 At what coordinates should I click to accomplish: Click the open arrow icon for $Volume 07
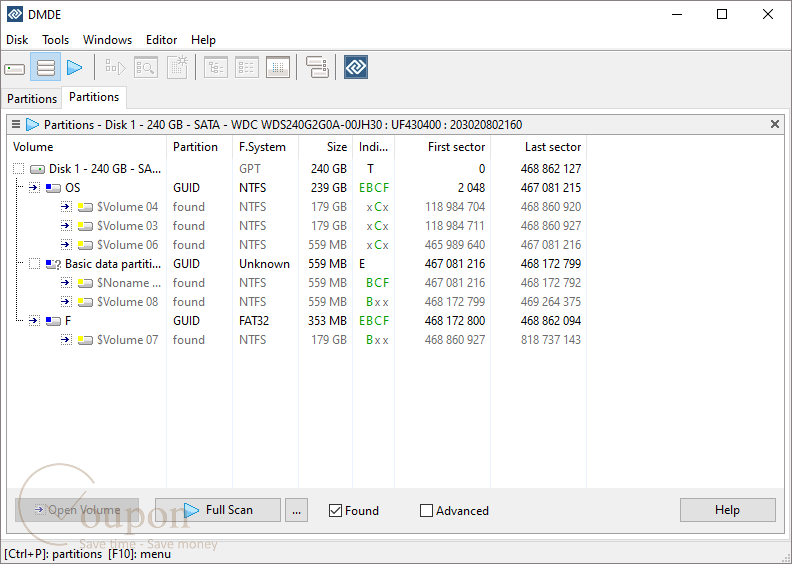coord(66,340)
